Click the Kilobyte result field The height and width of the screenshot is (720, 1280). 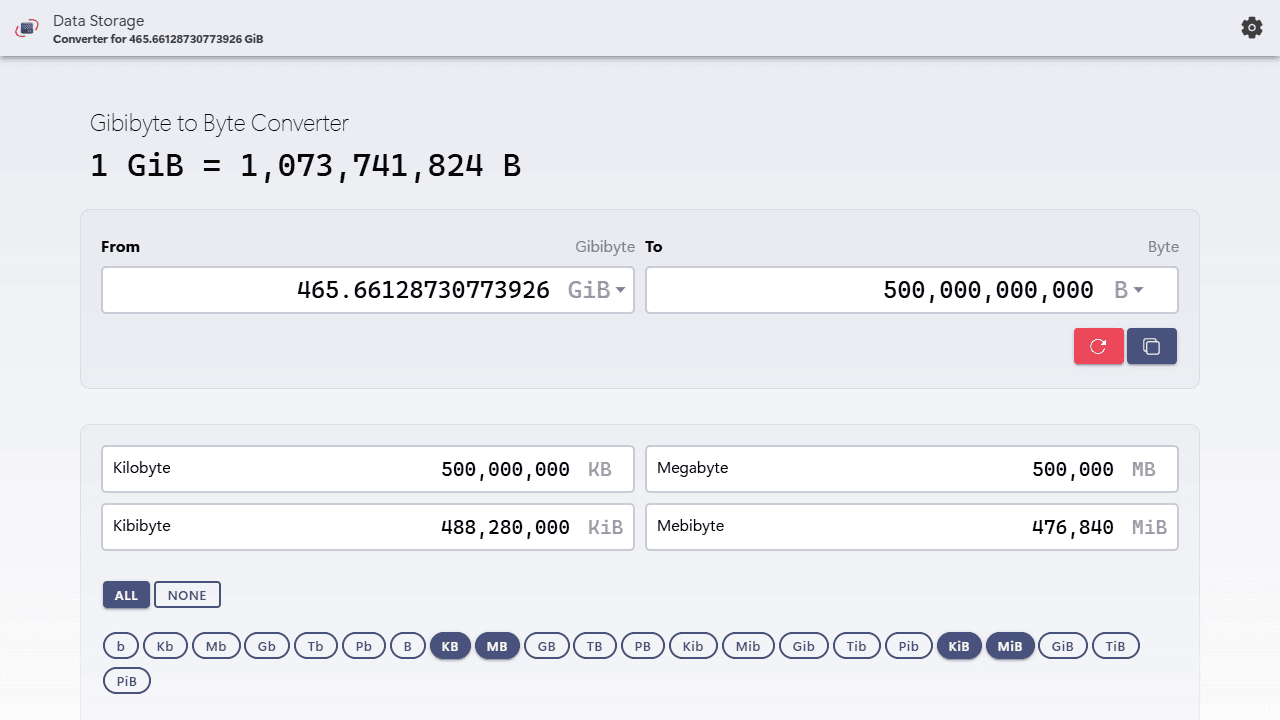[368, 469]
